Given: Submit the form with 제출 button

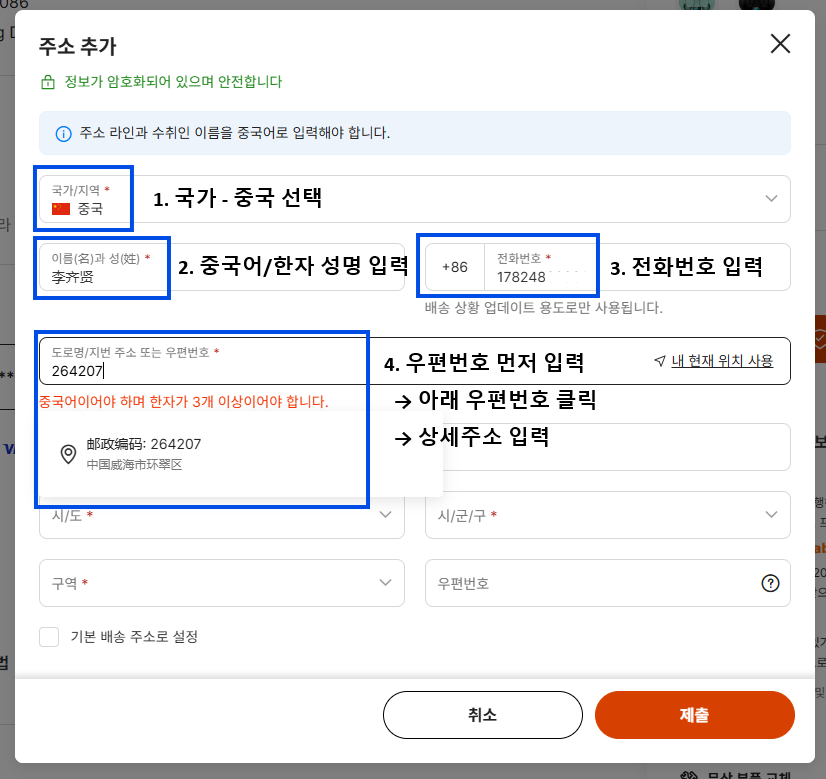Looking at the screenshot, I should [x=694, y=715].
